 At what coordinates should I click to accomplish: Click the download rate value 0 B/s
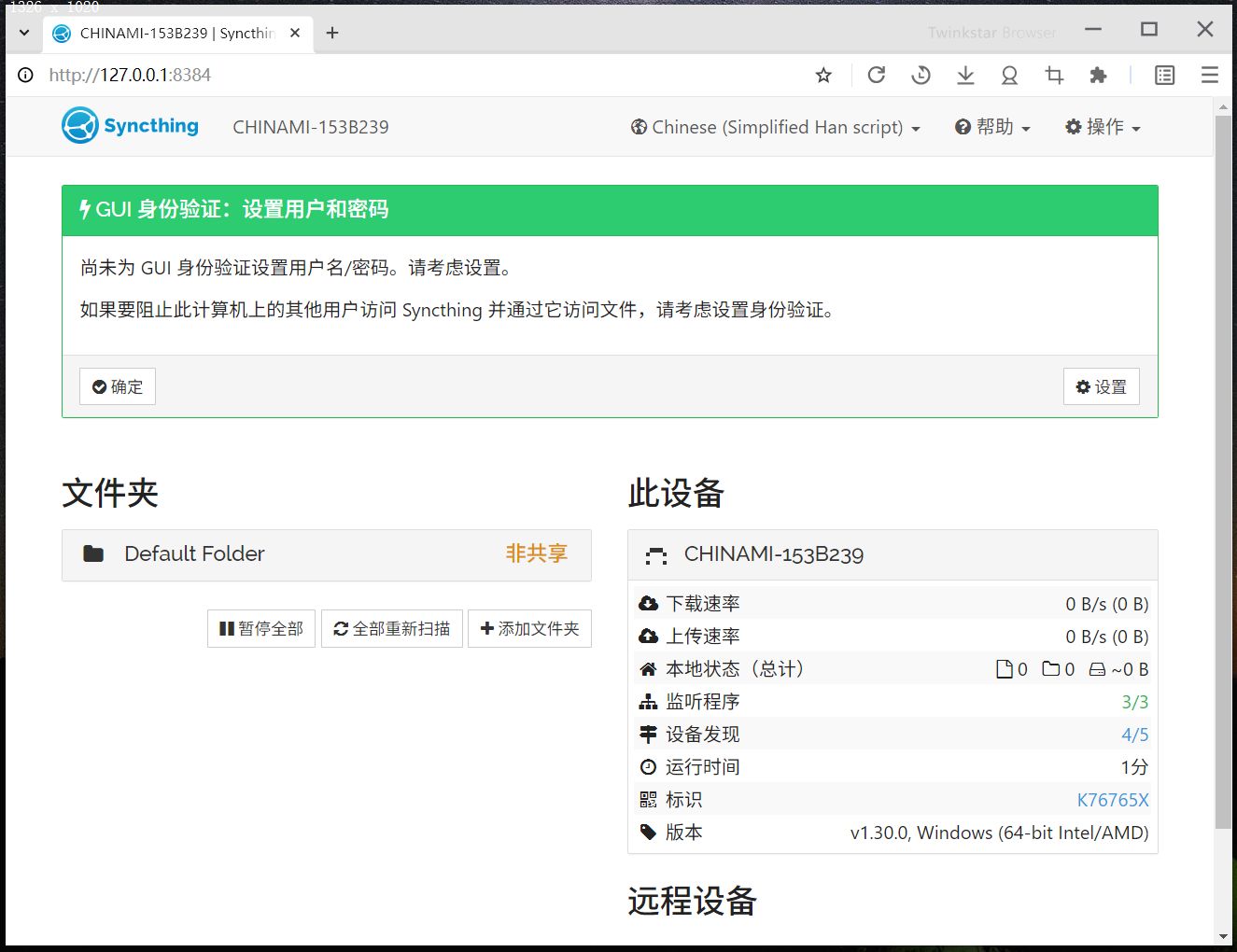pos(1107,604)
